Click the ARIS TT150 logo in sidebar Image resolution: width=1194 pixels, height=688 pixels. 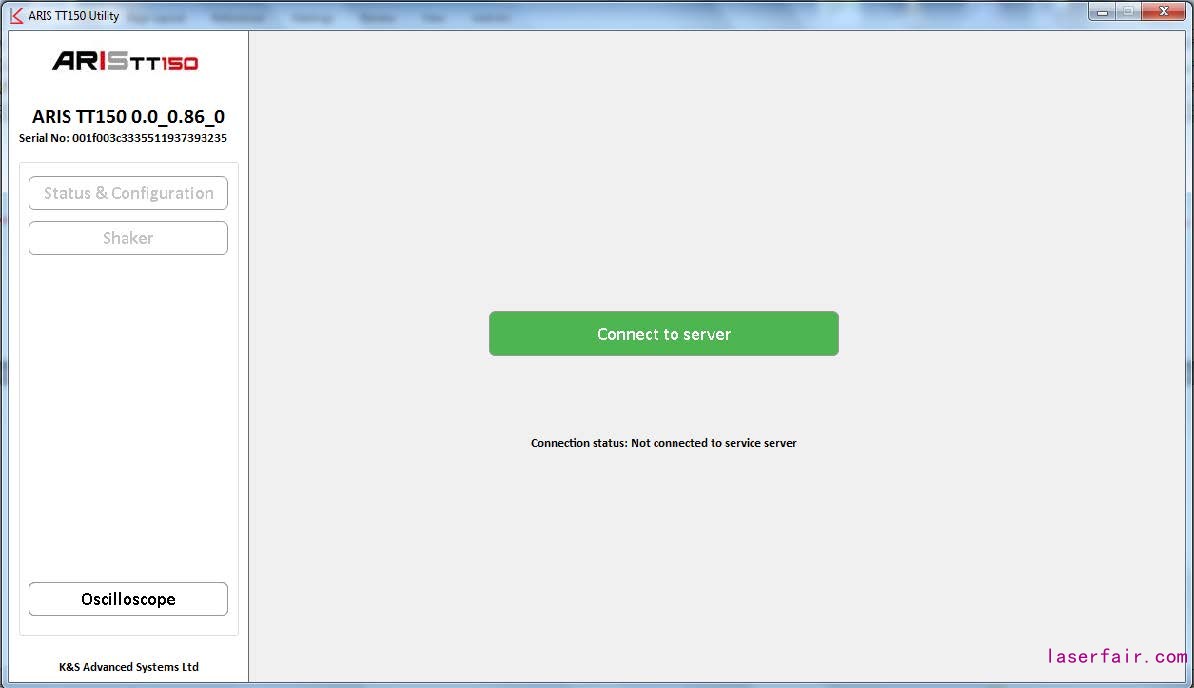click(x=125, y=62)
